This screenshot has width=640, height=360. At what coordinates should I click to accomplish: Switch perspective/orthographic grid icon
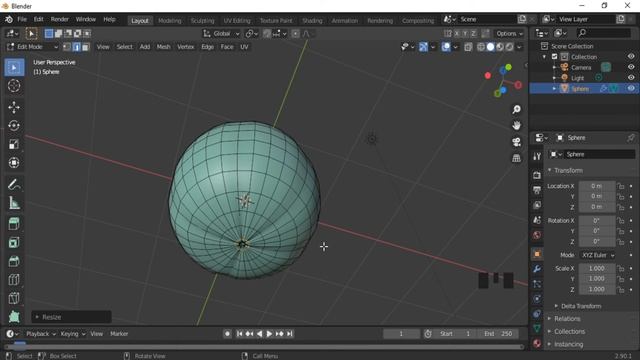pyautogui.click(x=516, y=158)
